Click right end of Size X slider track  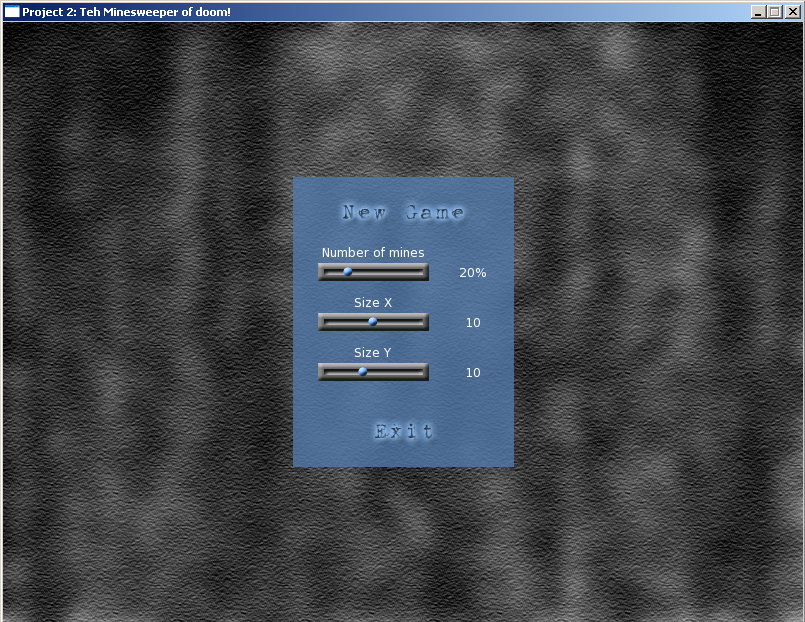click(x=421, y=322)
